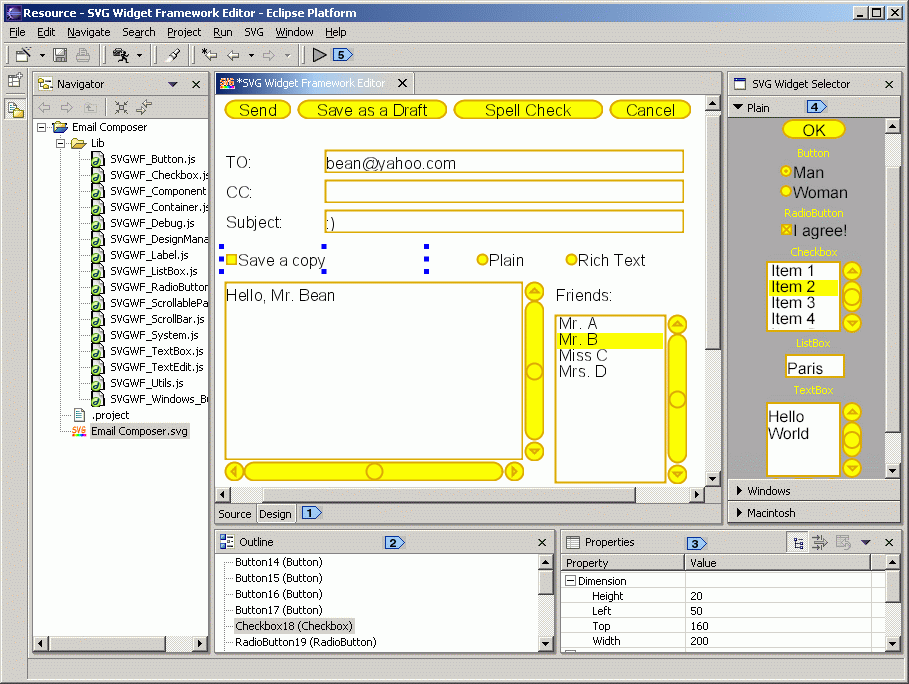Screen dimensions: 909x684
Task: Toggle the Save a copy checkbox
Action: (231, 259)
